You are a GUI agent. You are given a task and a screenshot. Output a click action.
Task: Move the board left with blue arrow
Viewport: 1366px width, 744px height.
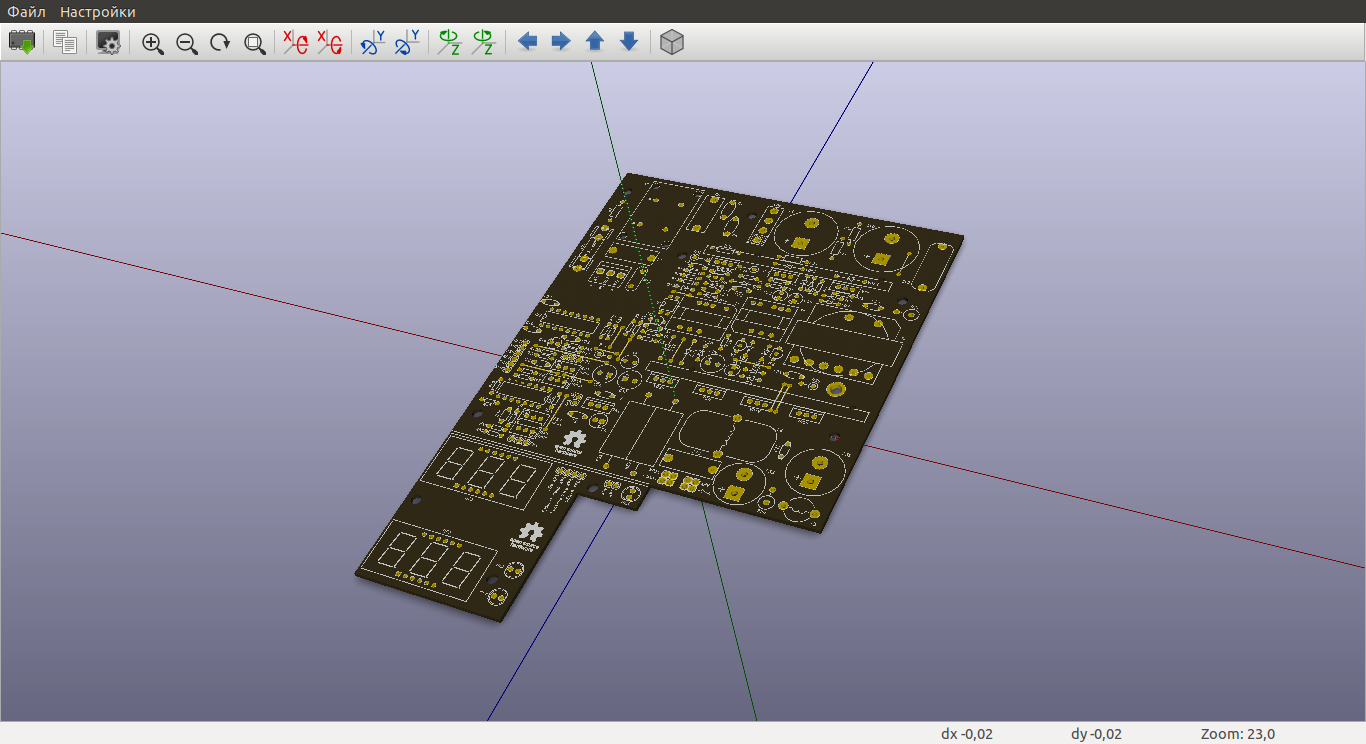[527, 42]
